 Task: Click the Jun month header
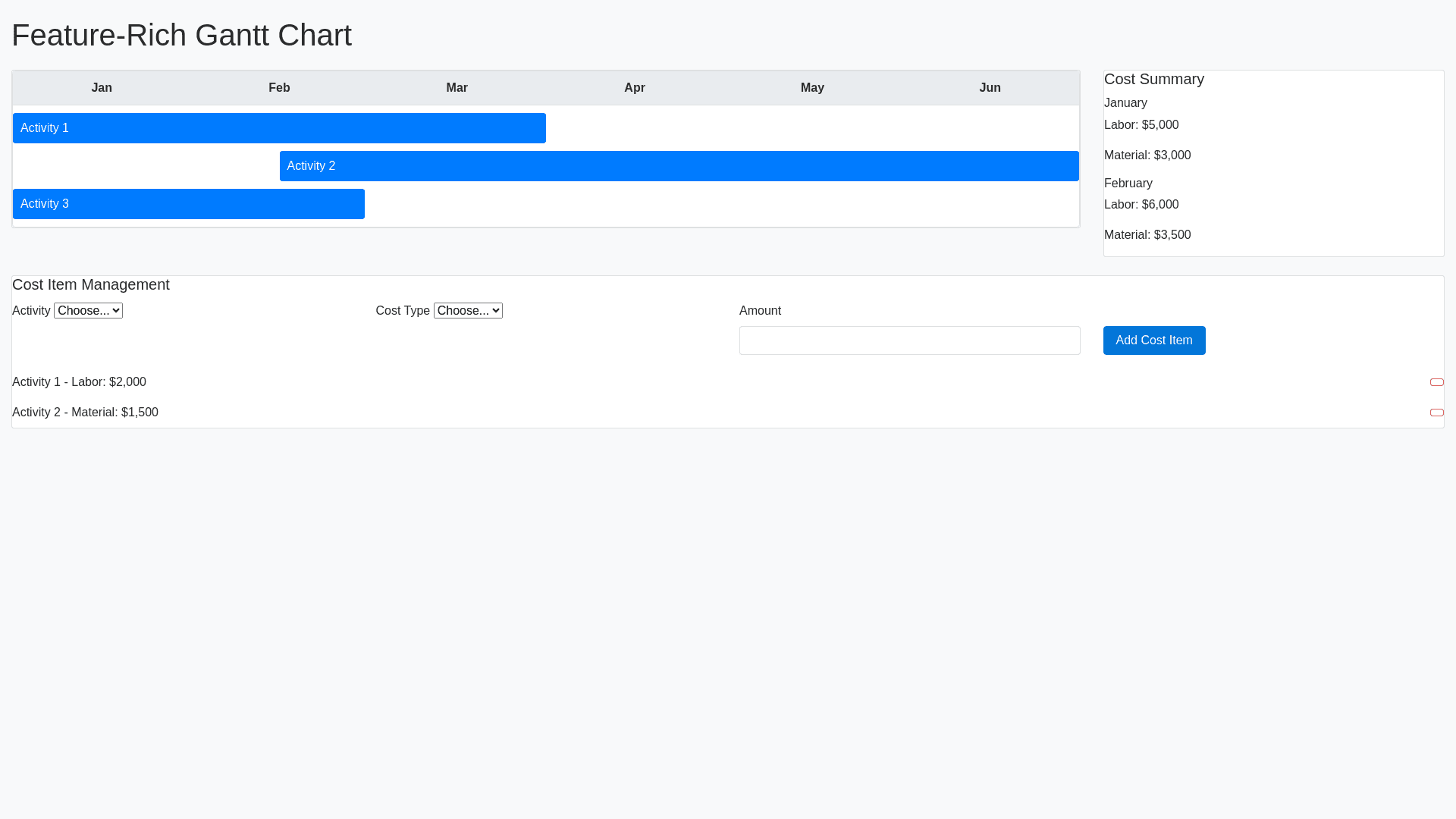(990, 88)
